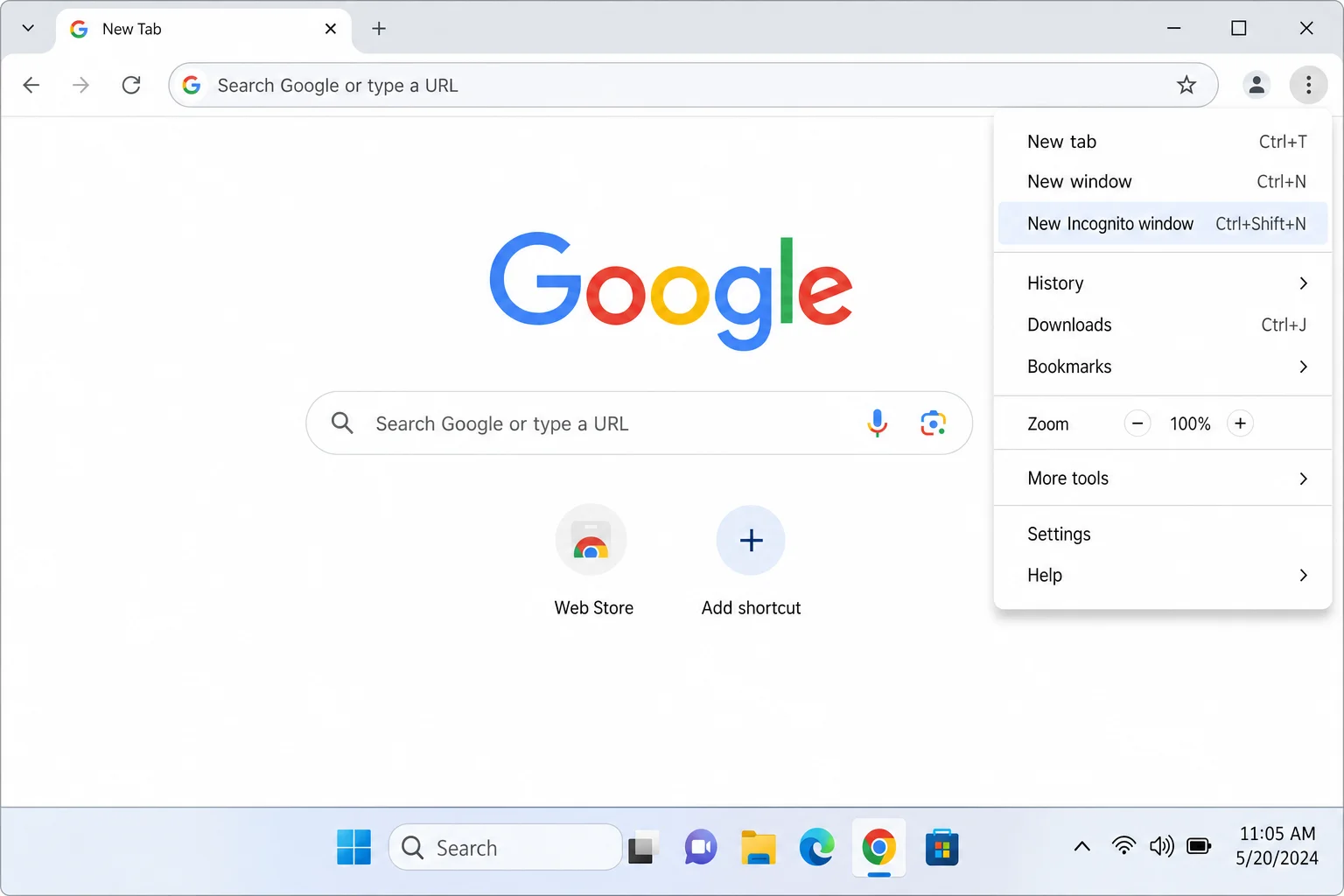Click the forward navigation arrow
The image size is (1344, 896).
pos(80,85)
